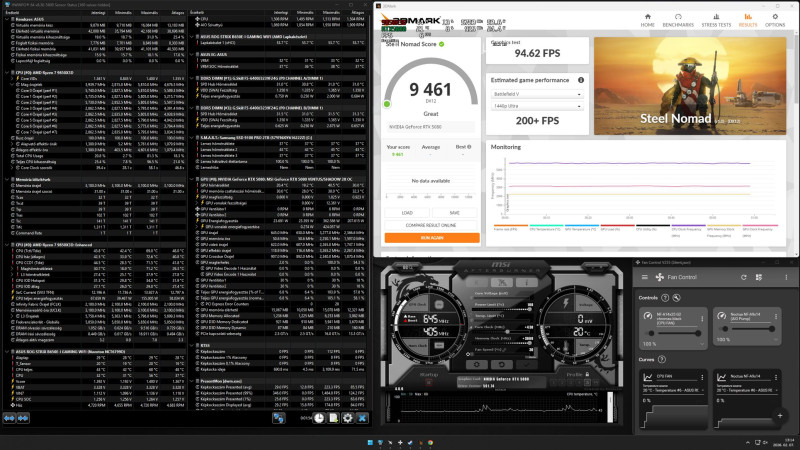Switch to 3DMark Benchmarks tab
This screenshot has height=450, width=800.
coord(678,20)
